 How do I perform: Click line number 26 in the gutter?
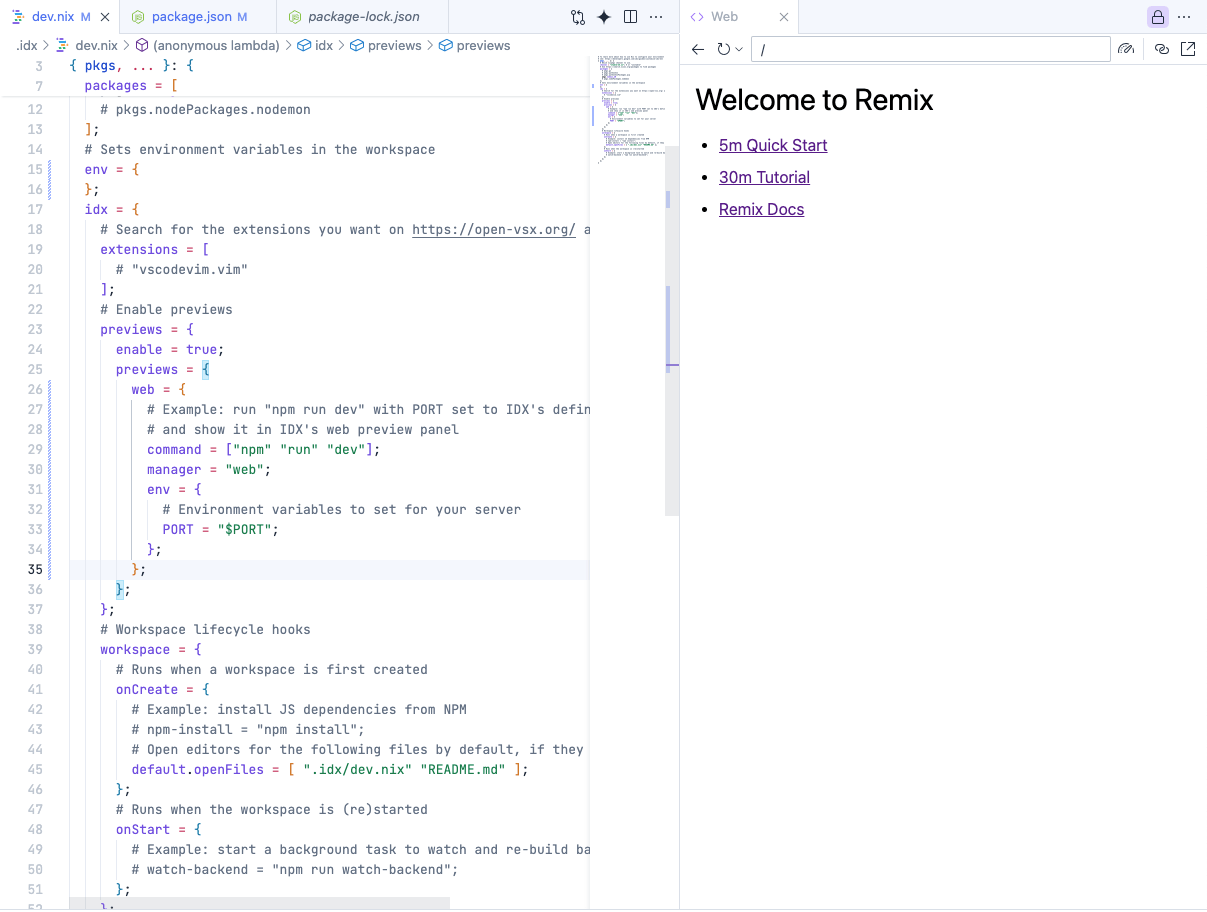click(x=35, y=389)
